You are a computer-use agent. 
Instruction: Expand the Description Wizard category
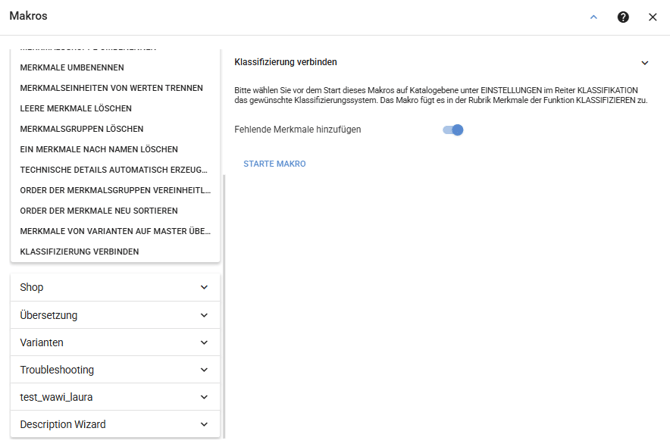click(114, 424)
